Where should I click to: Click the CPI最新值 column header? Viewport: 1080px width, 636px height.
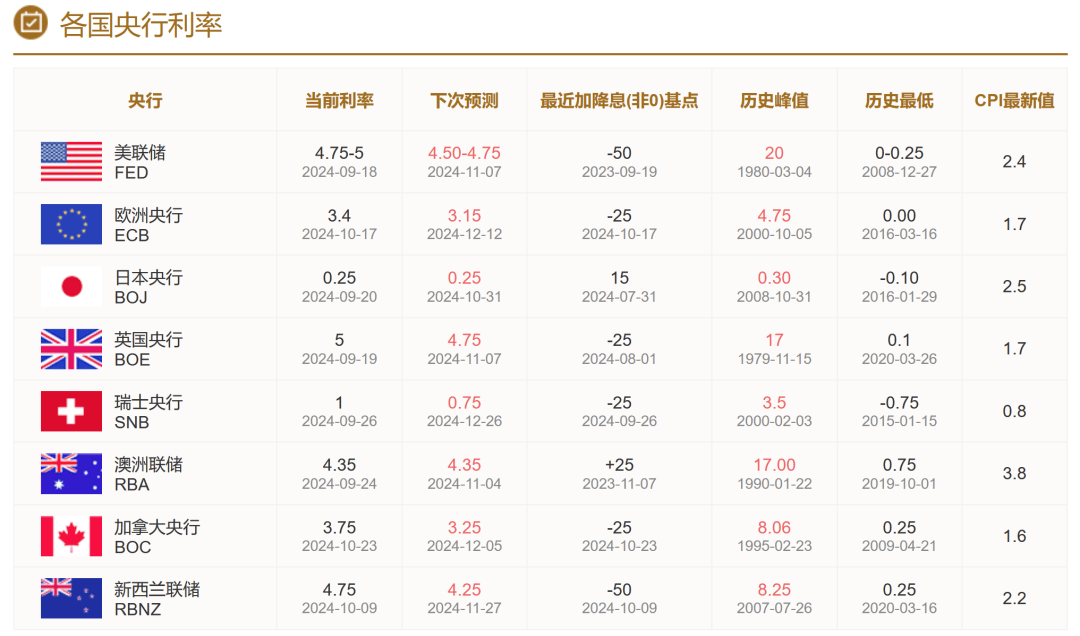[x=1014, y=100]
